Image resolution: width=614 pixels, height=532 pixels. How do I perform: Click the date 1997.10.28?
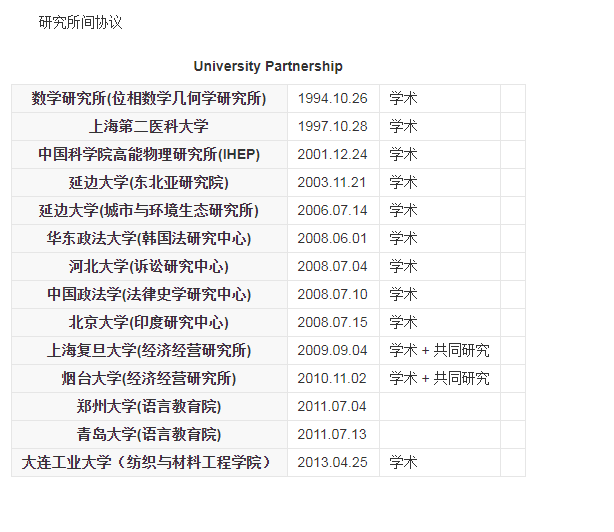click(332, 126)
